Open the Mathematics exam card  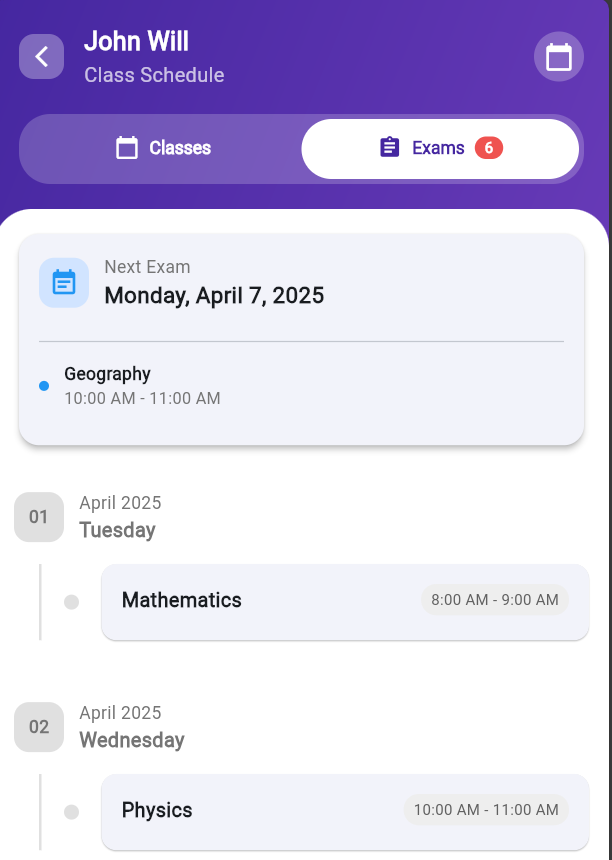point(345,601)
